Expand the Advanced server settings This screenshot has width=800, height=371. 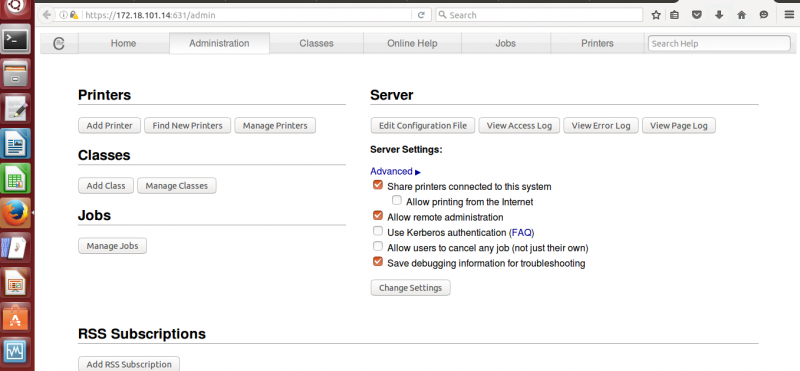pos(395,171)
